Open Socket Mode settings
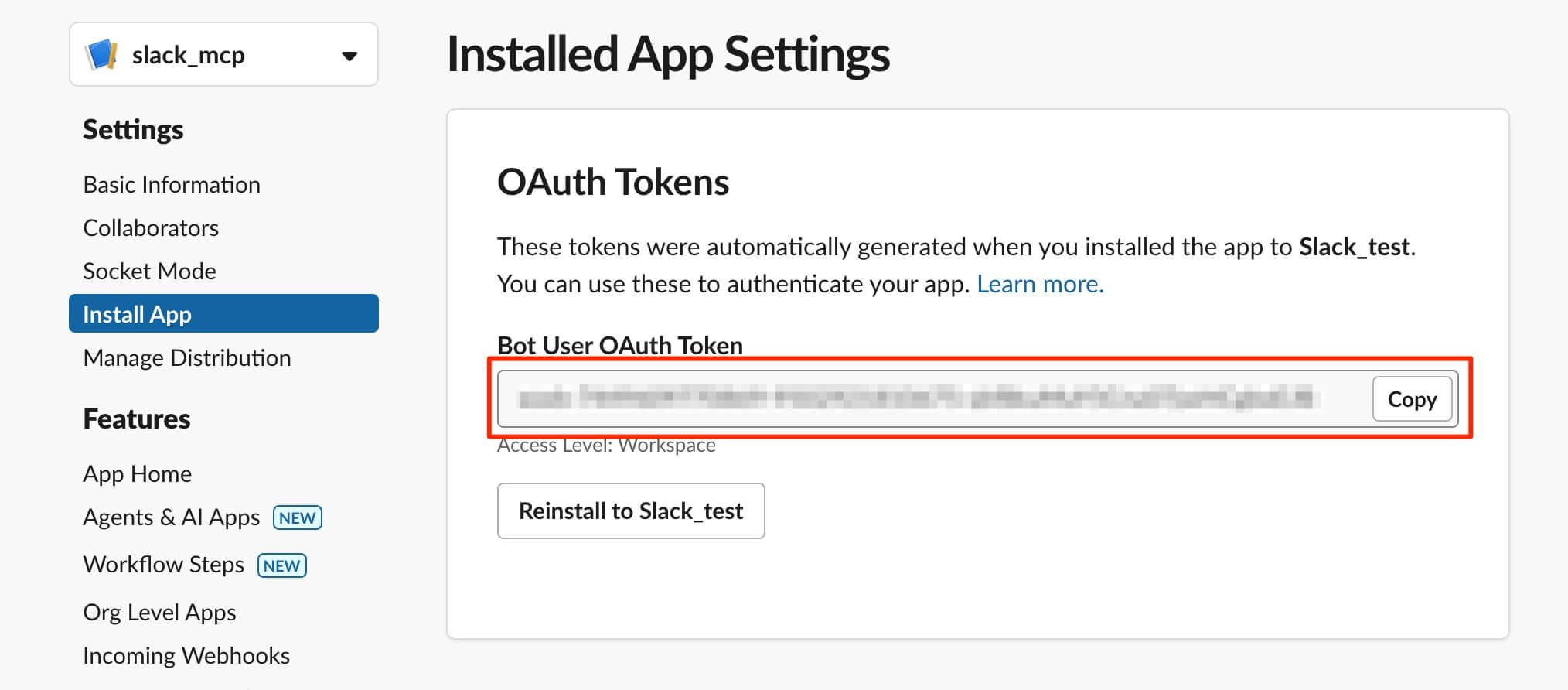 pos(149,272)
